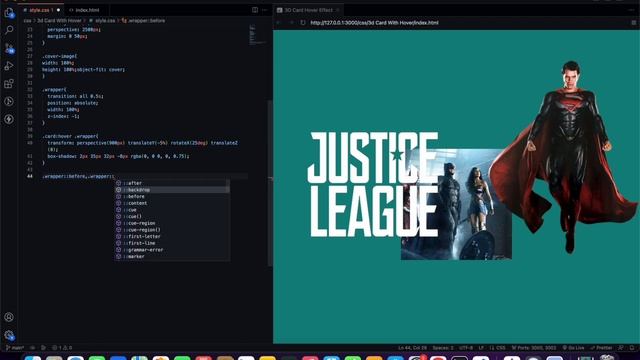Split the editor right
The image size is (640, 360).
(x=255, y=10)
